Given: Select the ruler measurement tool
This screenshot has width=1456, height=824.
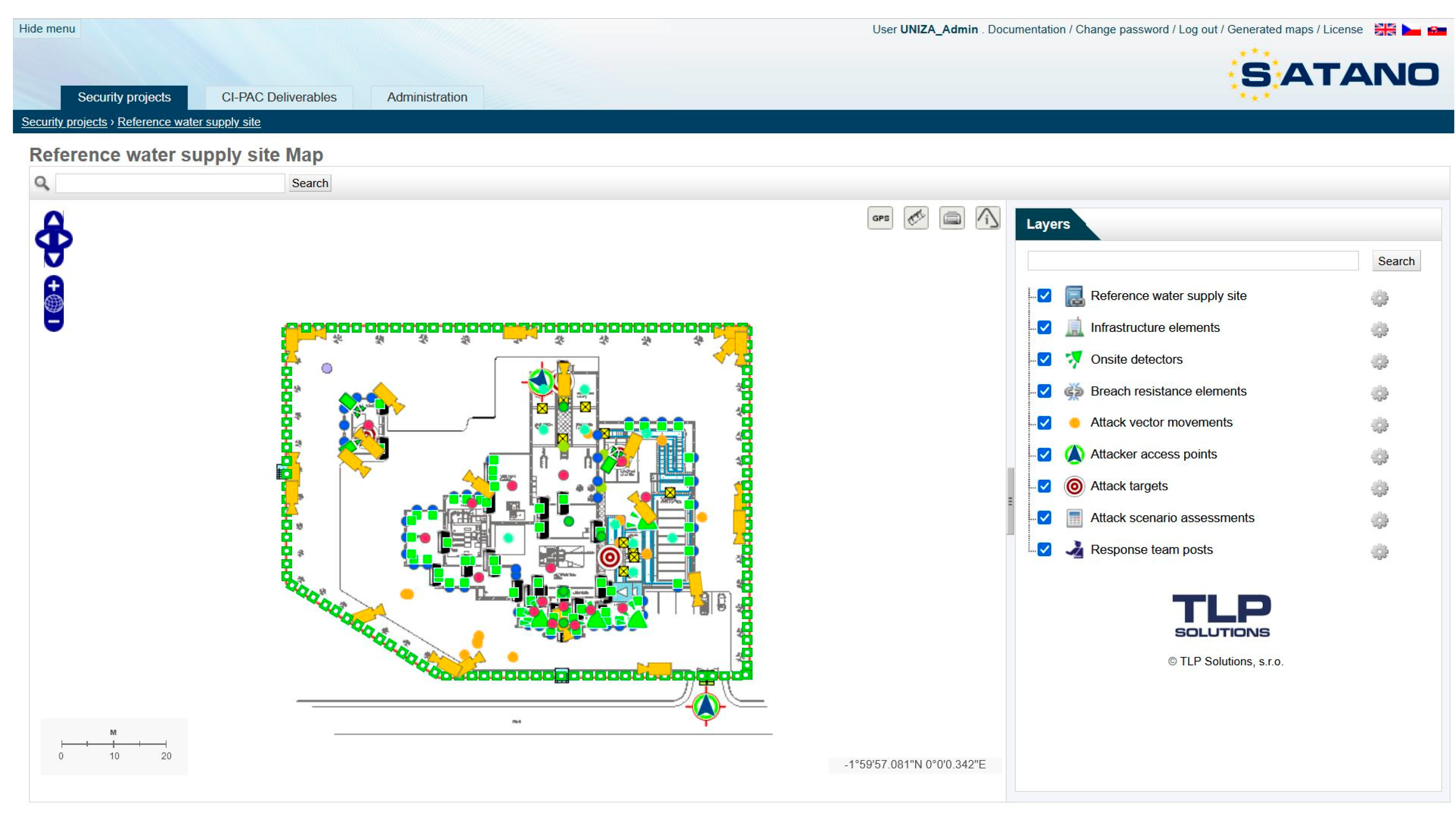Looking at the screenshot, I should [916, 218].
